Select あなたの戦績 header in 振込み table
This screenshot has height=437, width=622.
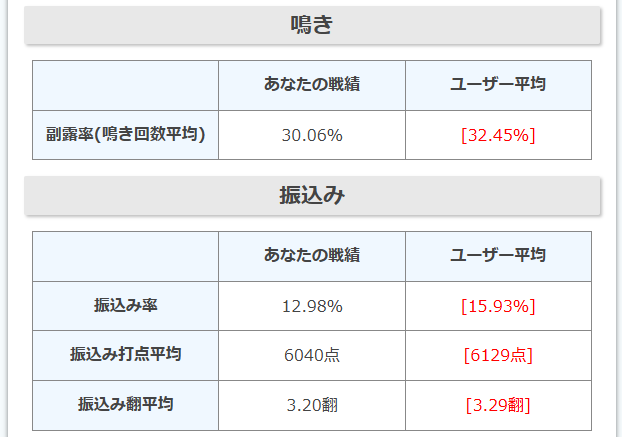311,256
